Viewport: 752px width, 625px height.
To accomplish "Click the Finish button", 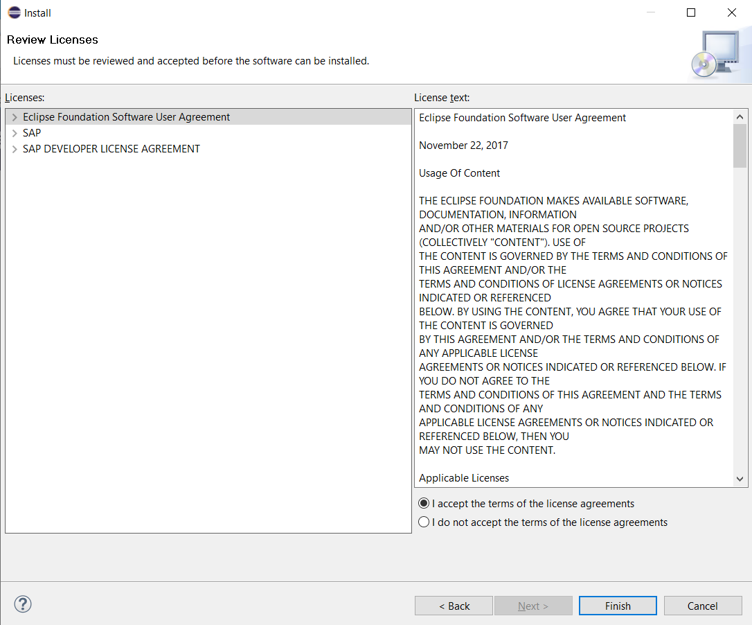I will click(x=618, y=606).
